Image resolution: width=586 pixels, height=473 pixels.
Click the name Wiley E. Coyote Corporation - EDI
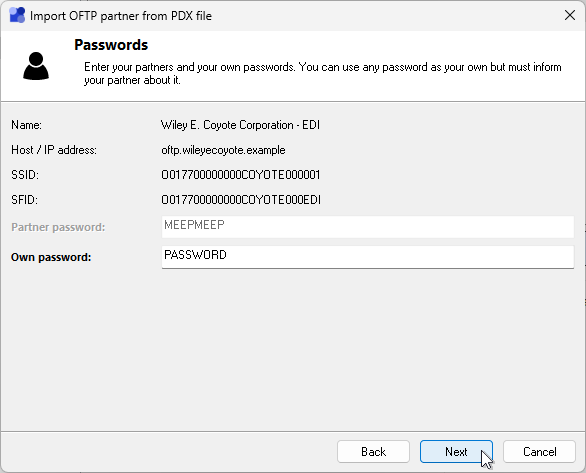click(x=240, y=125)
